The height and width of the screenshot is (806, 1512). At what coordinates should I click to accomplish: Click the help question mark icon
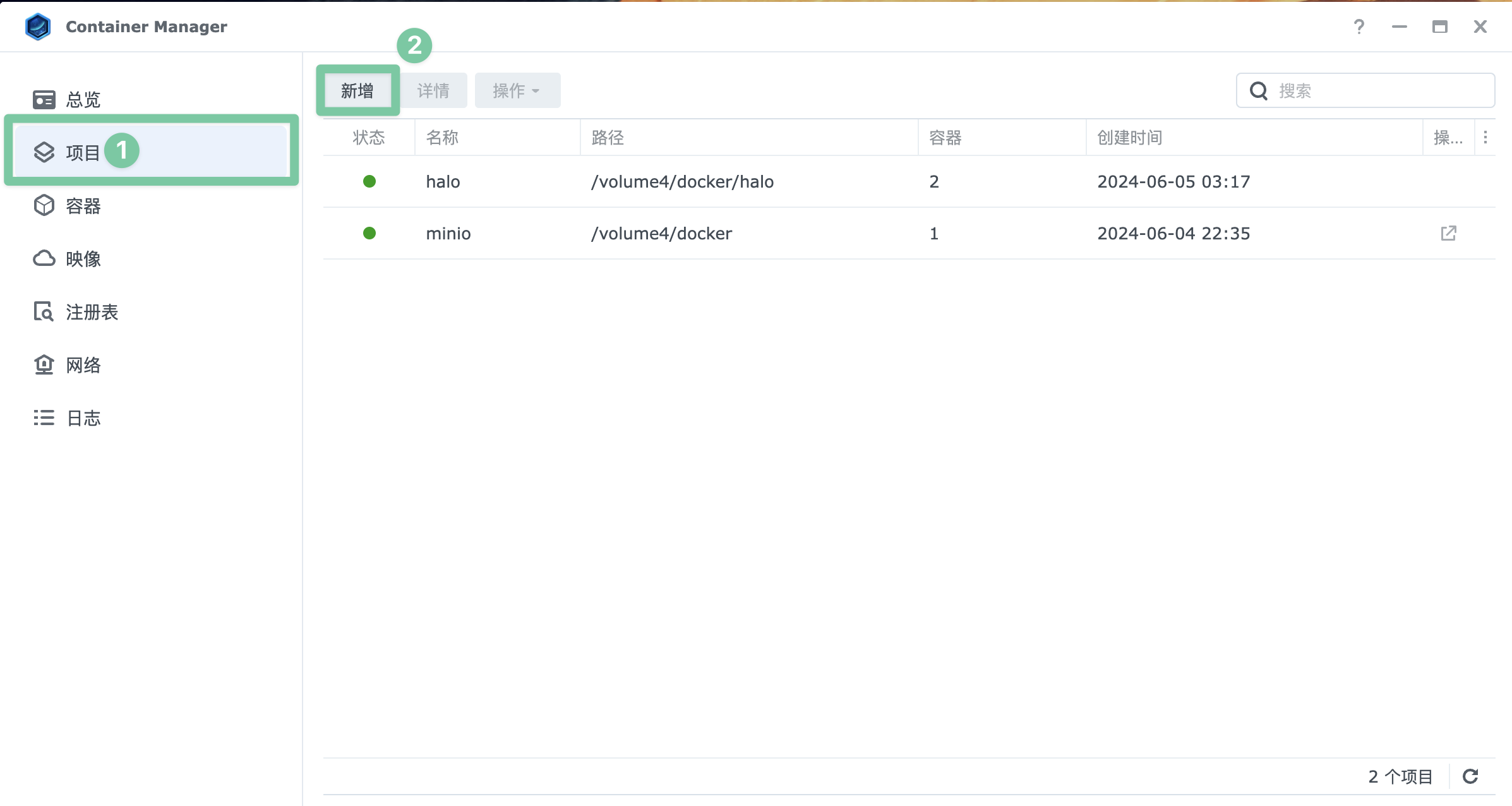click(1359, 27)
